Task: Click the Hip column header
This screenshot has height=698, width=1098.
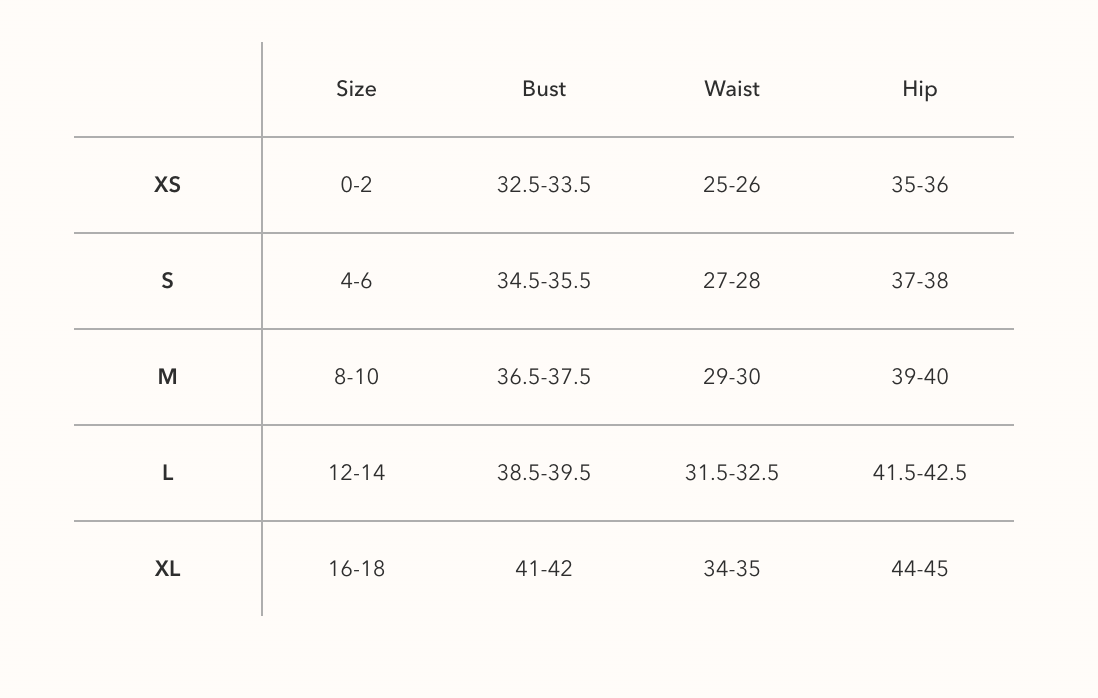Action: point(920,89)
